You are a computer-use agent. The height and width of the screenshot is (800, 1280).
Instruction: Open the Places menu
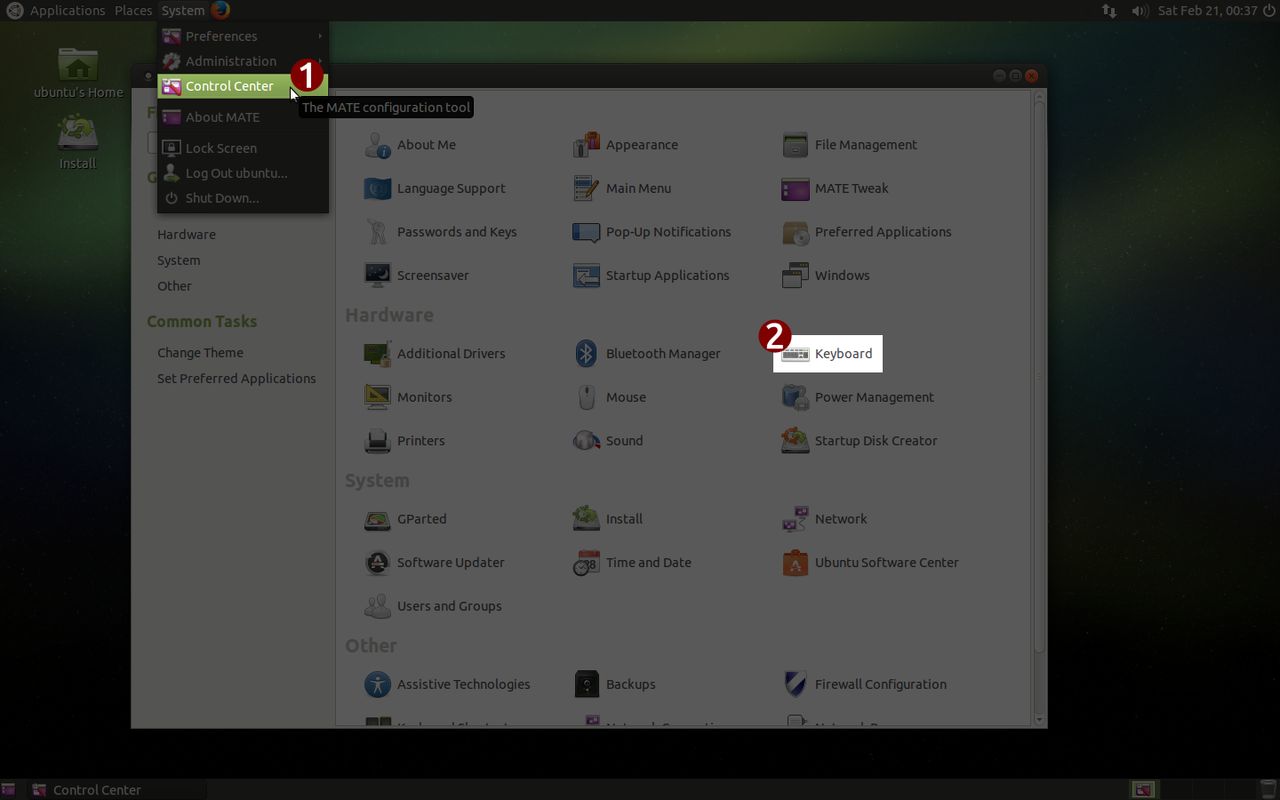pyautogui.click(x=133, y=10)
